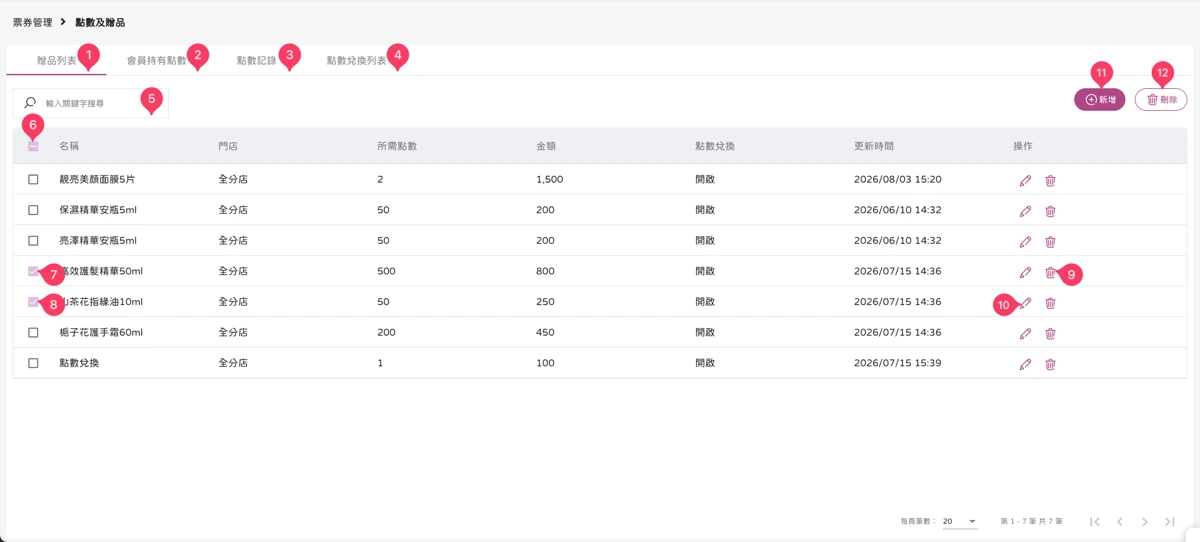Screen dimensions: 1200x542
Task: Click the name 保濕精華安瓶5ml
Action: point(98,210)
